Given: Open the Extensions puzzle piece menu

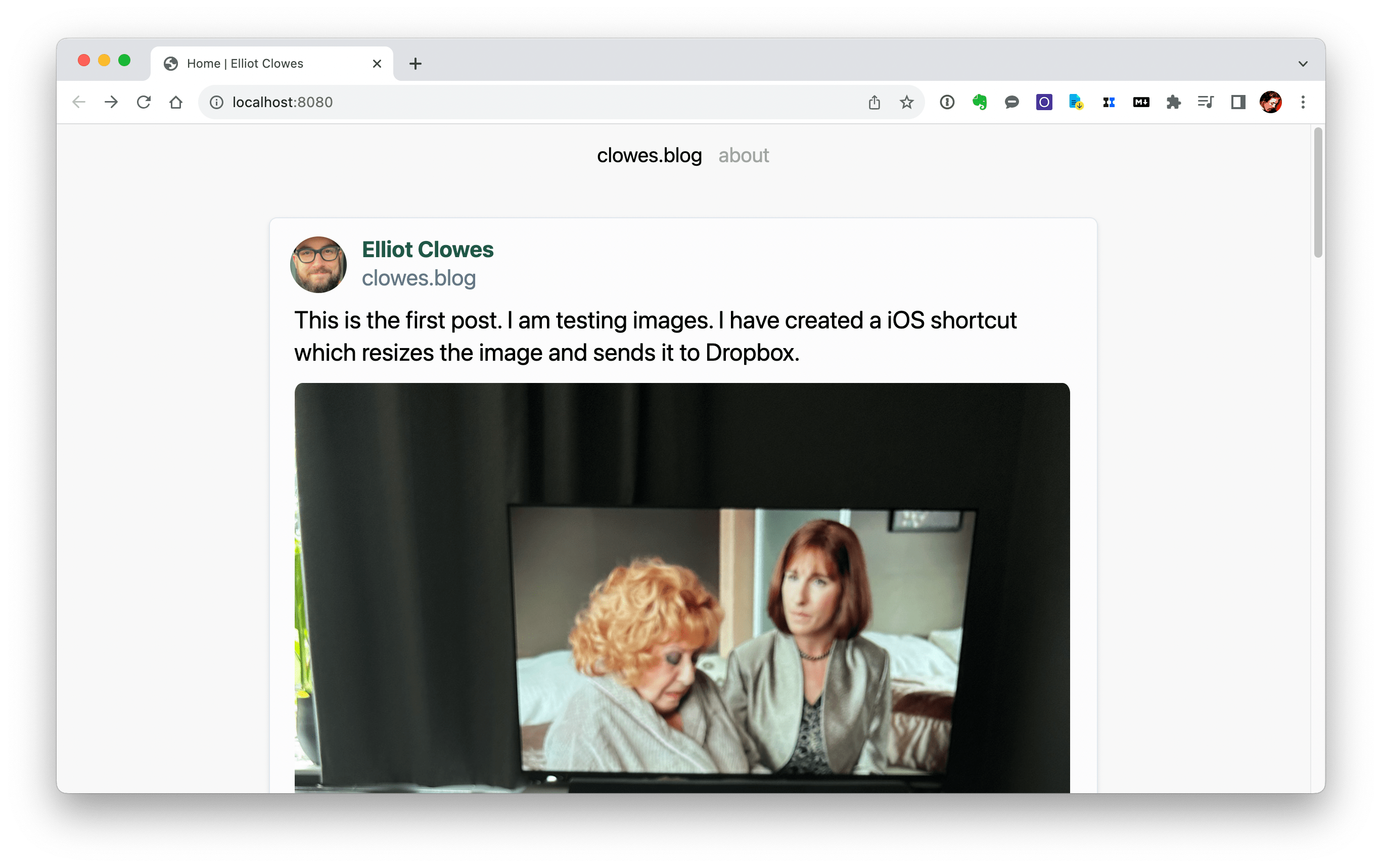Looking at the screenshot, I should tap(1173, 102).
